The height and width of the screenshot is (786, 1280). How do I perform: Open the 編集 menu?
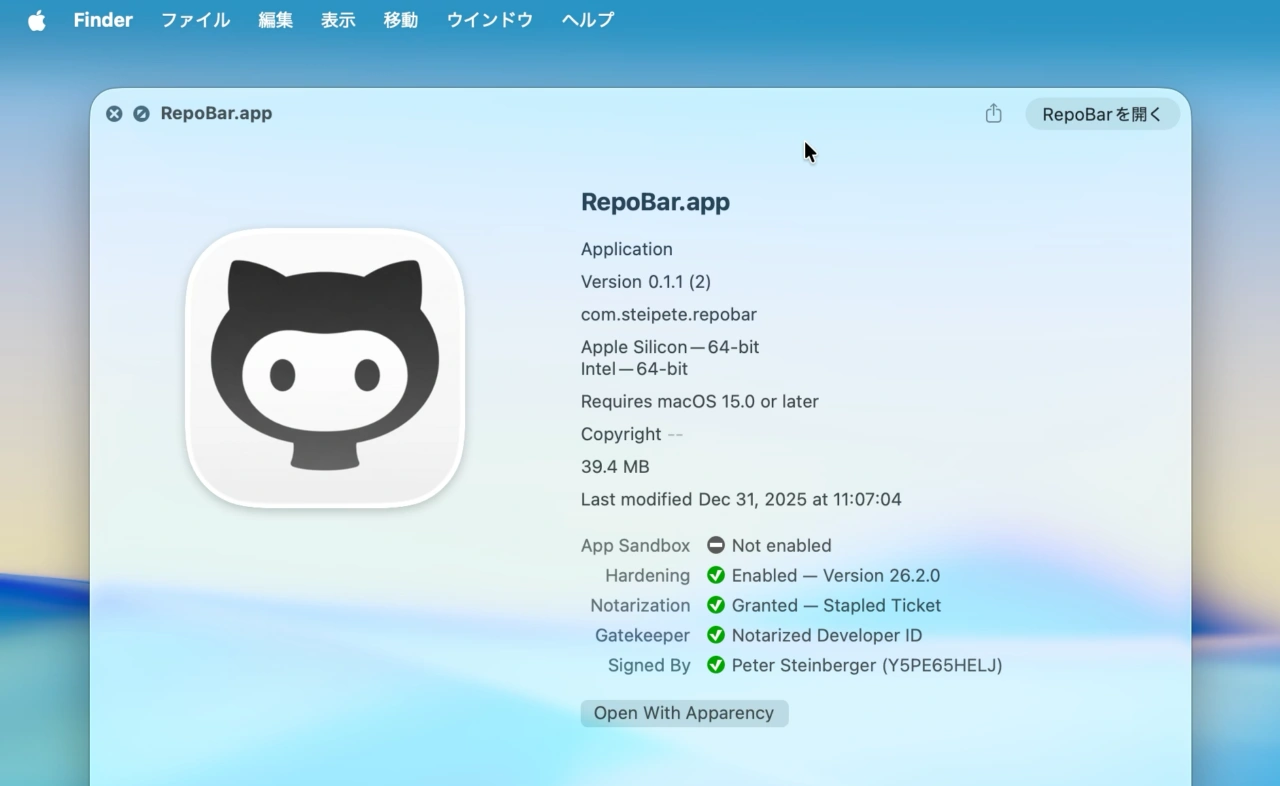click(x=275, y=20)
